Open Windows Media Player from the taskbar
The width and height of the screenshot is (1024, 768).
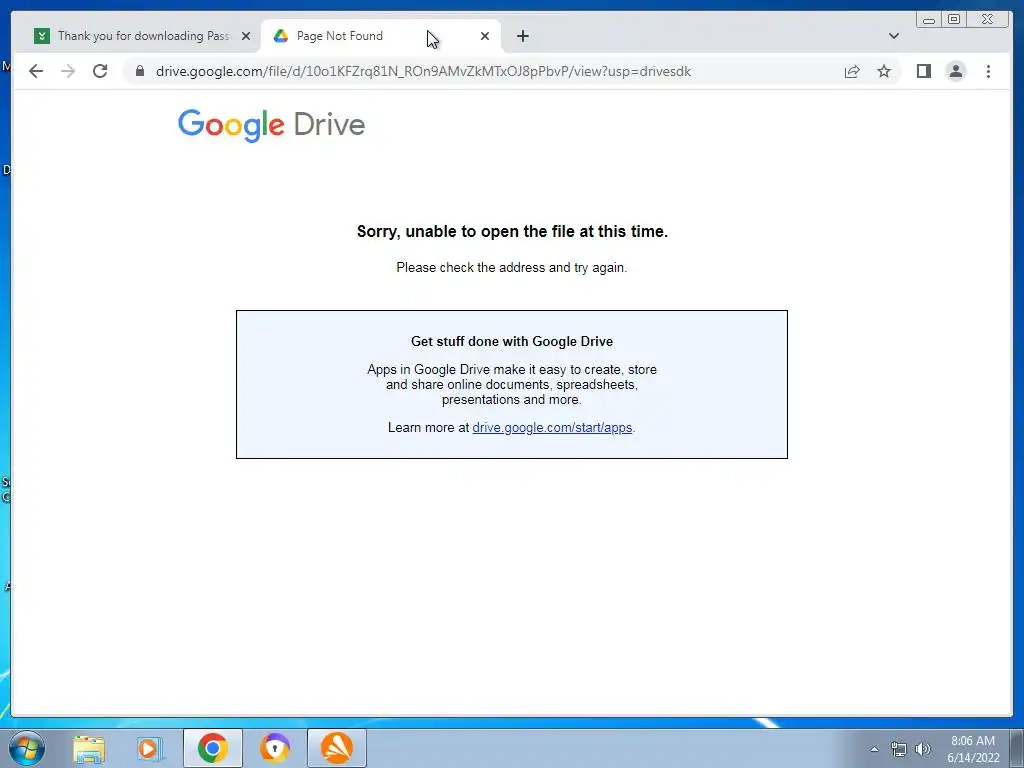coord(150,748)
